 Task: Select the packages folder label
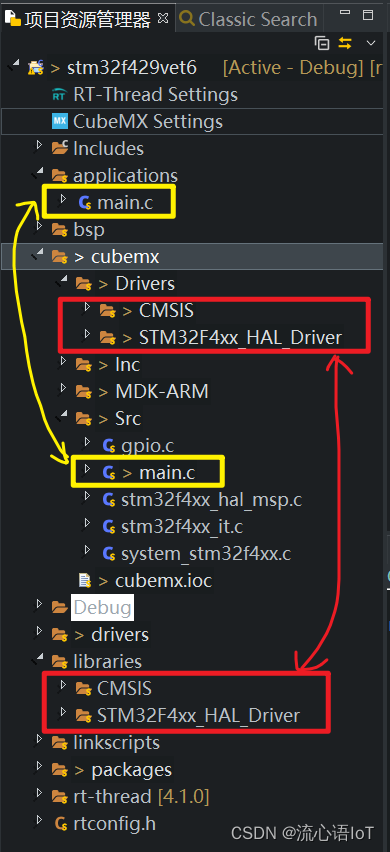point(131,770)
